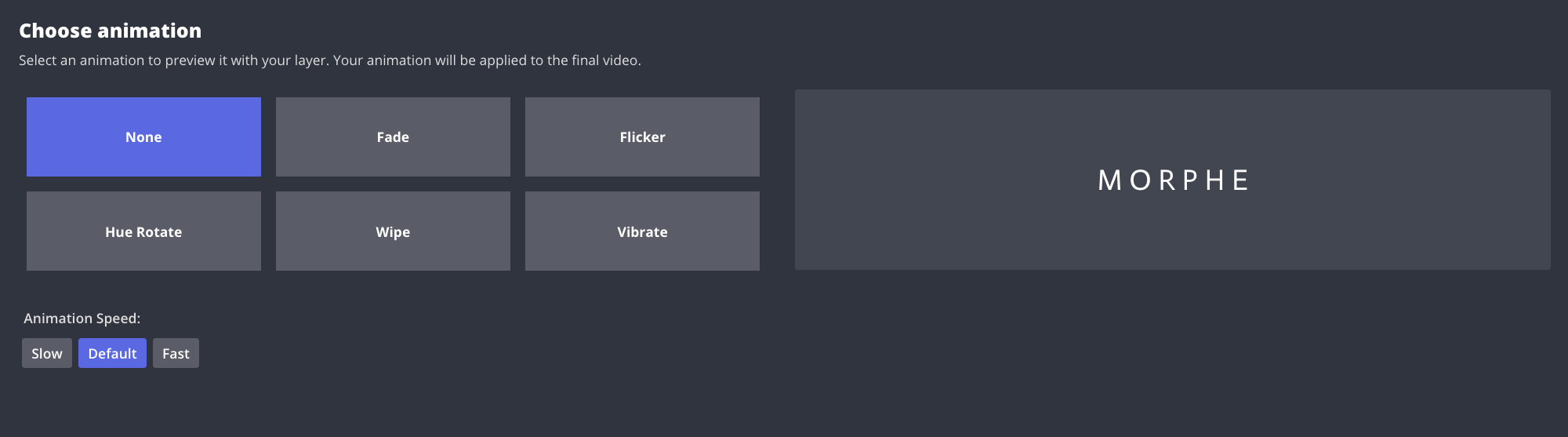Viewport: 1568px width, 437px height.
Task: Switch animation speed to Fast
Action: (x=176, y=353)
